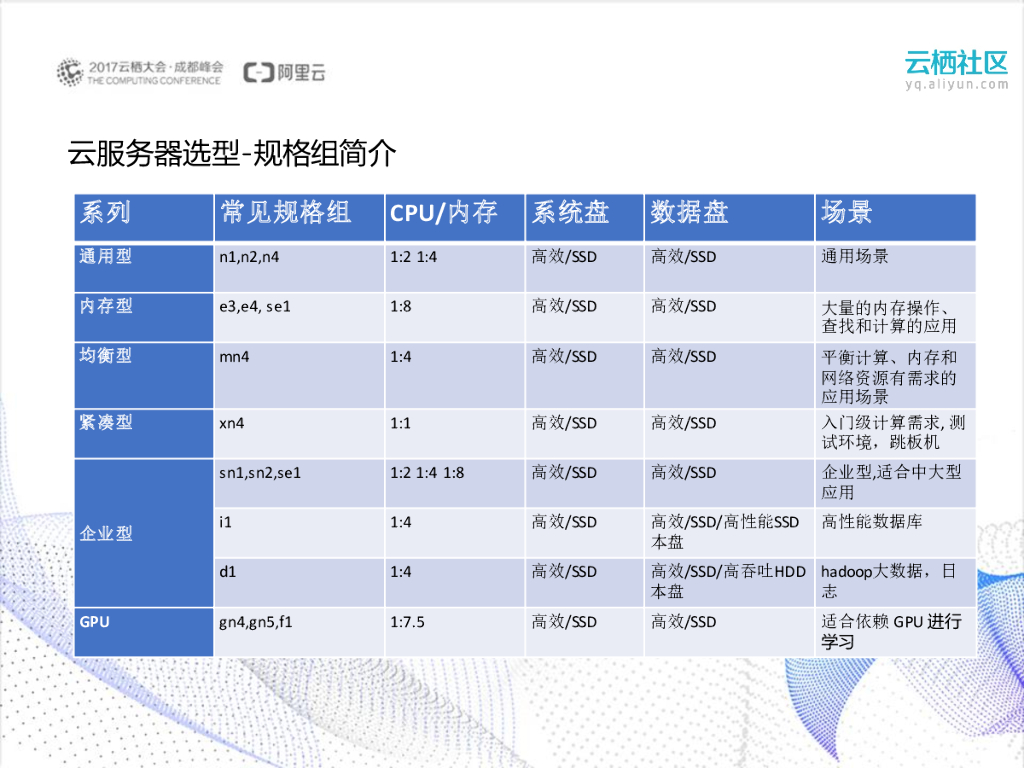Viewport: 1024px width, 768px height.
Task: Click the 入门级计算需求 scenario cell
Action: 895,434
